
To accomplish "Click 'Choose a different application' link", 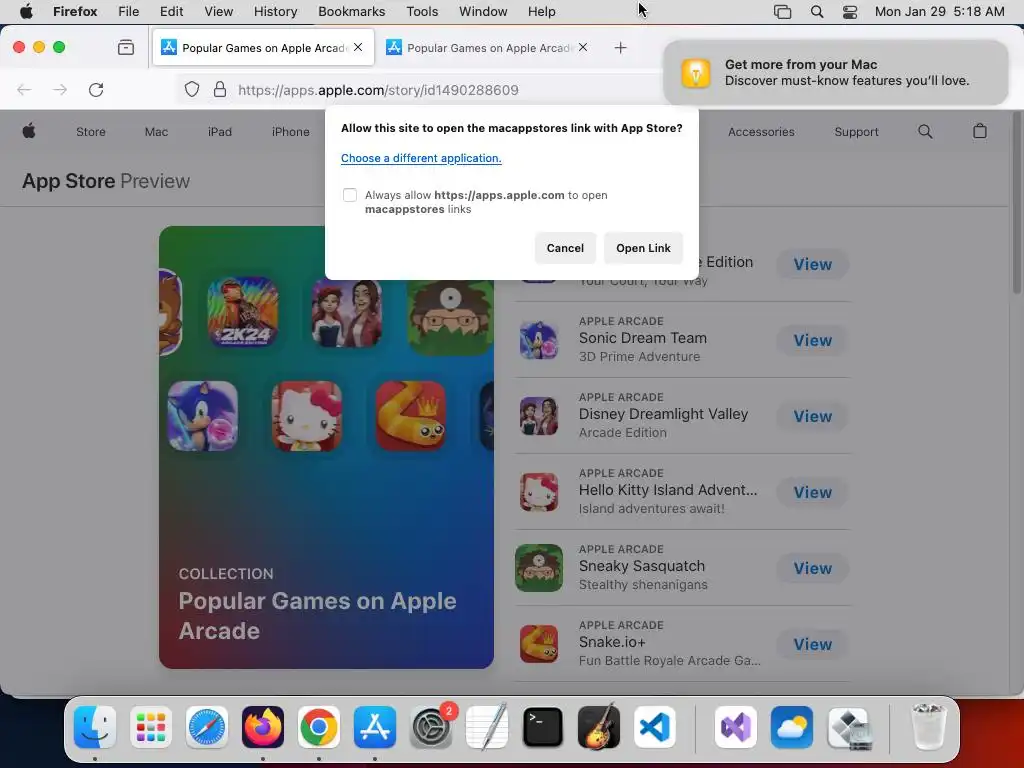I will pos(421,158).
